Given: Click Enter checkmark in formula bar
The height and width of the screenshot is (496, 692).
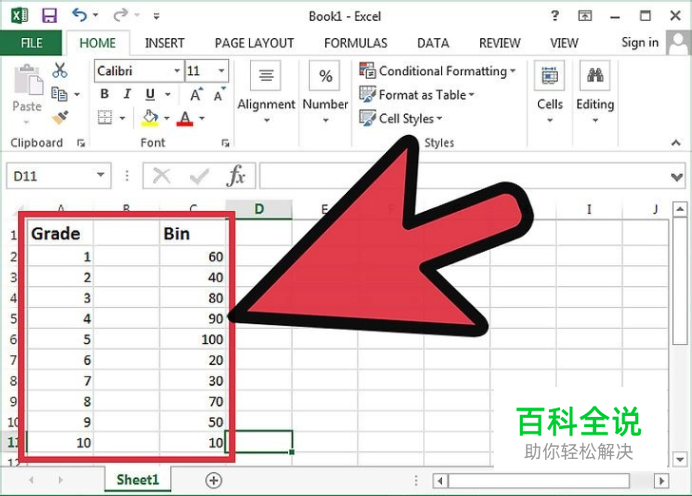Looking at the screenshot, I should 199,177.
